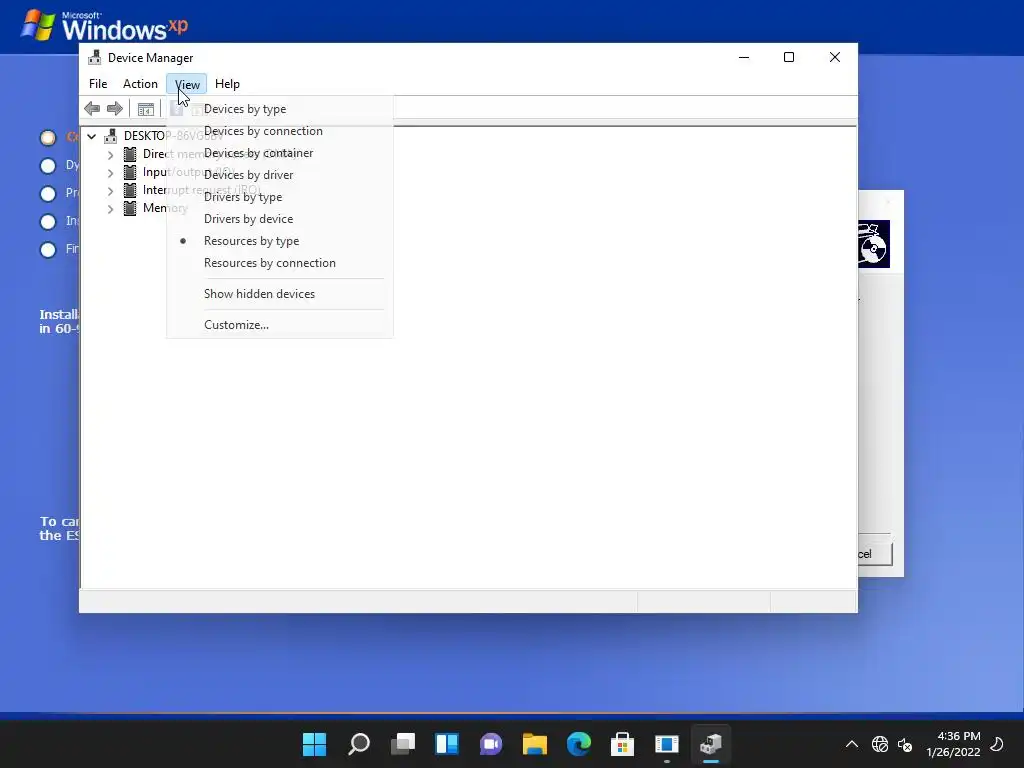Close the open View menu
The height and width of the screenshot is (768, 1024).
187,84
